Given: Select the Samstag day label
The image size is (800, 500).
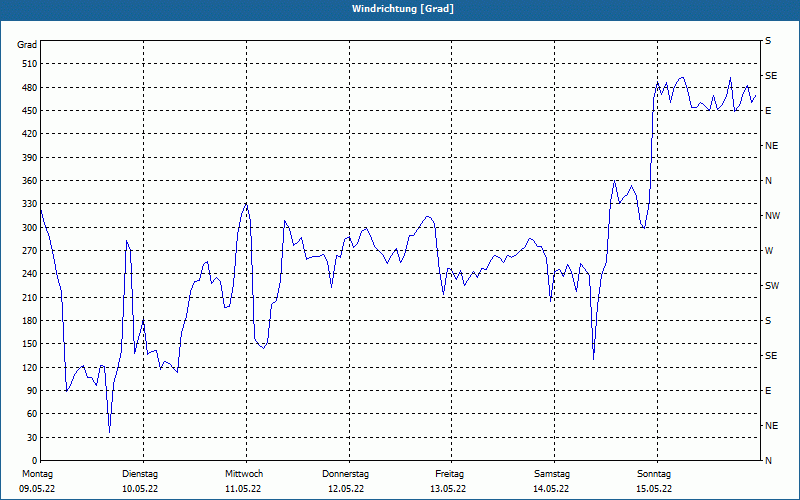Looking at the screenshot, I should 552,474.
